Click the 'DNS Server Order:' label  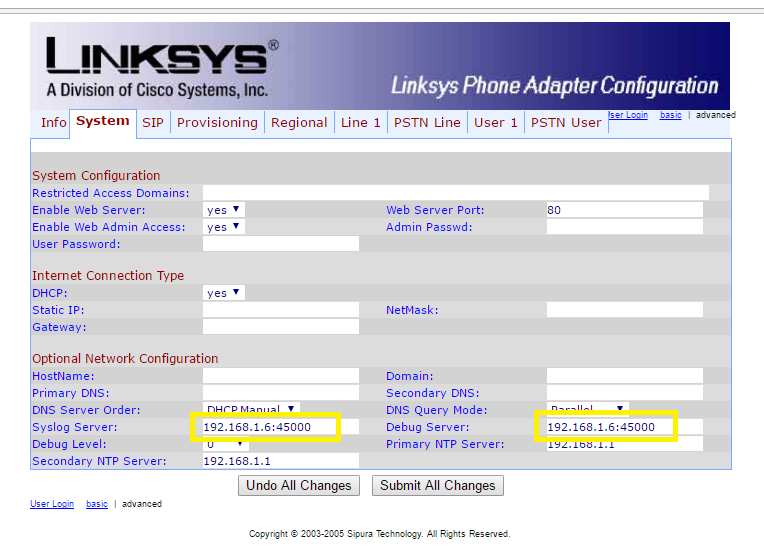pyautogui.click(x=86, y=410)
